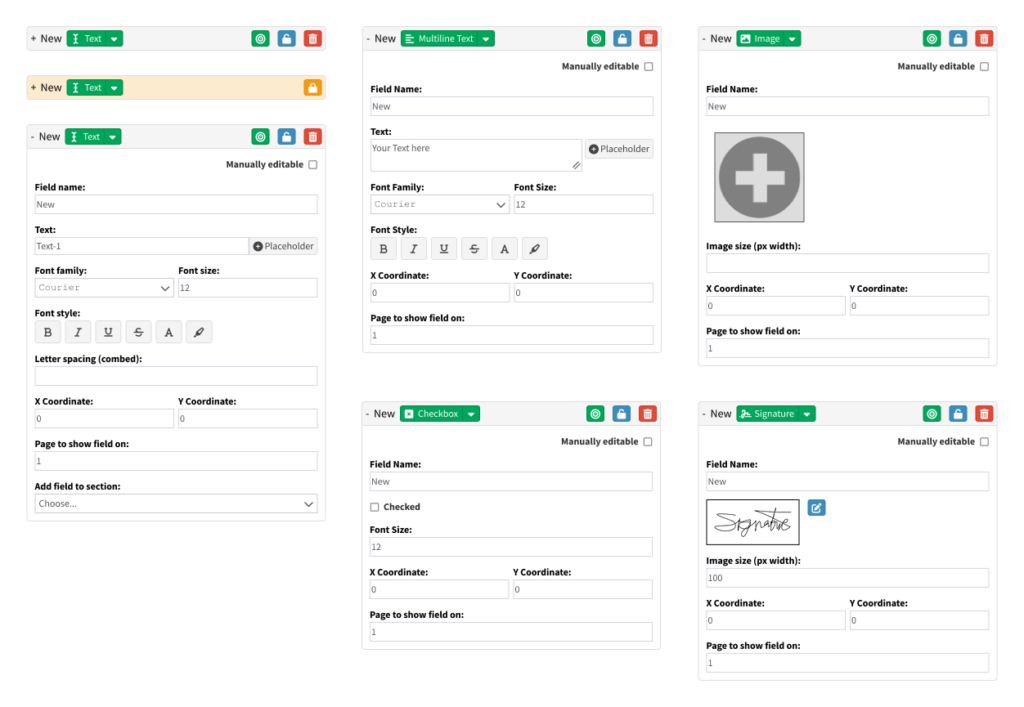1024x707 pixels.
Task: Open the Add field to section Choose dropdown
Action: point(176,504)
